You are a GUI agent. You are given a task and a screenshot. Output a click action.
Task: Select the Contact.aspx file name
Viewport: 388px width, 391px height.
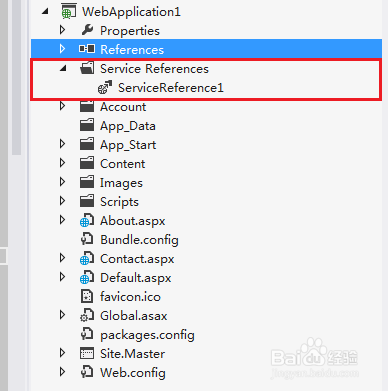point(137,259)
